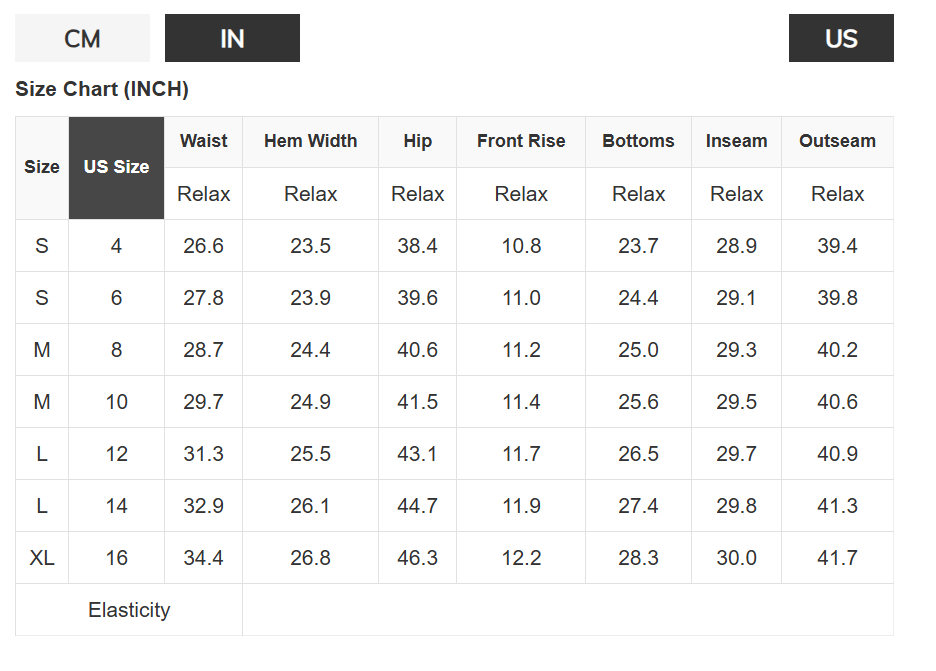Image resolution: width=936 pixels, height=671 pixels.
Task: Select US size 4 cell
Action: (116, 246)
